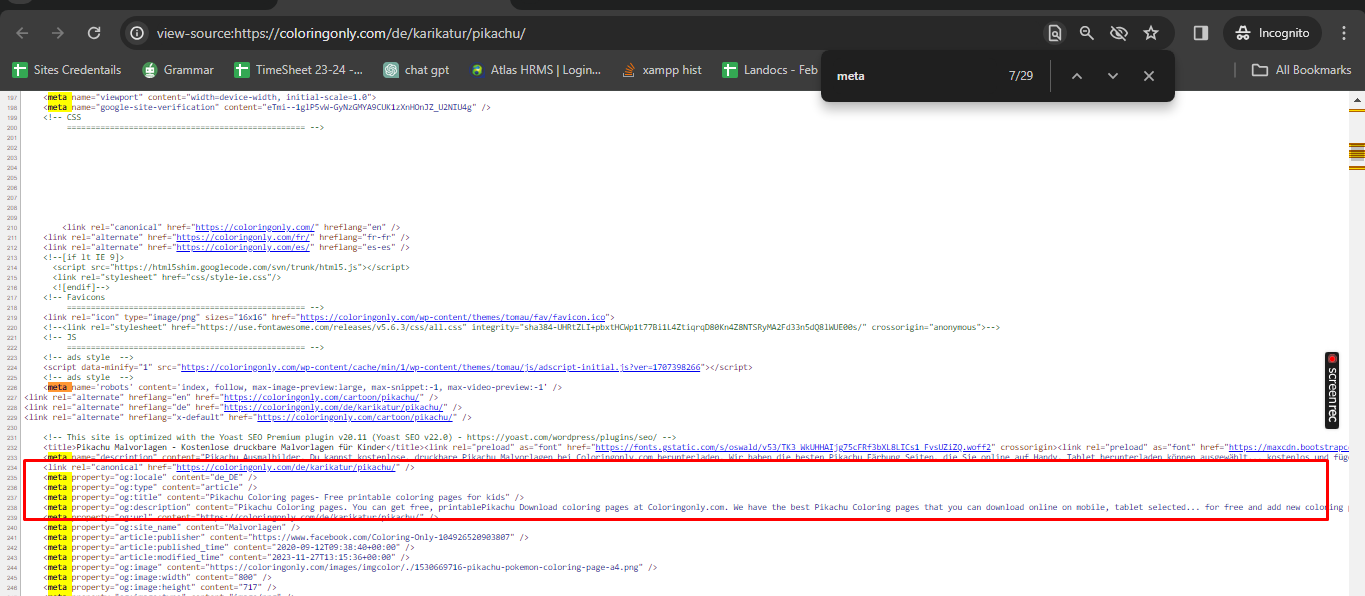This screenshot has width=1365, height=596.
Task: Click the '7/29' match counter
Action: pos(1021,76)
